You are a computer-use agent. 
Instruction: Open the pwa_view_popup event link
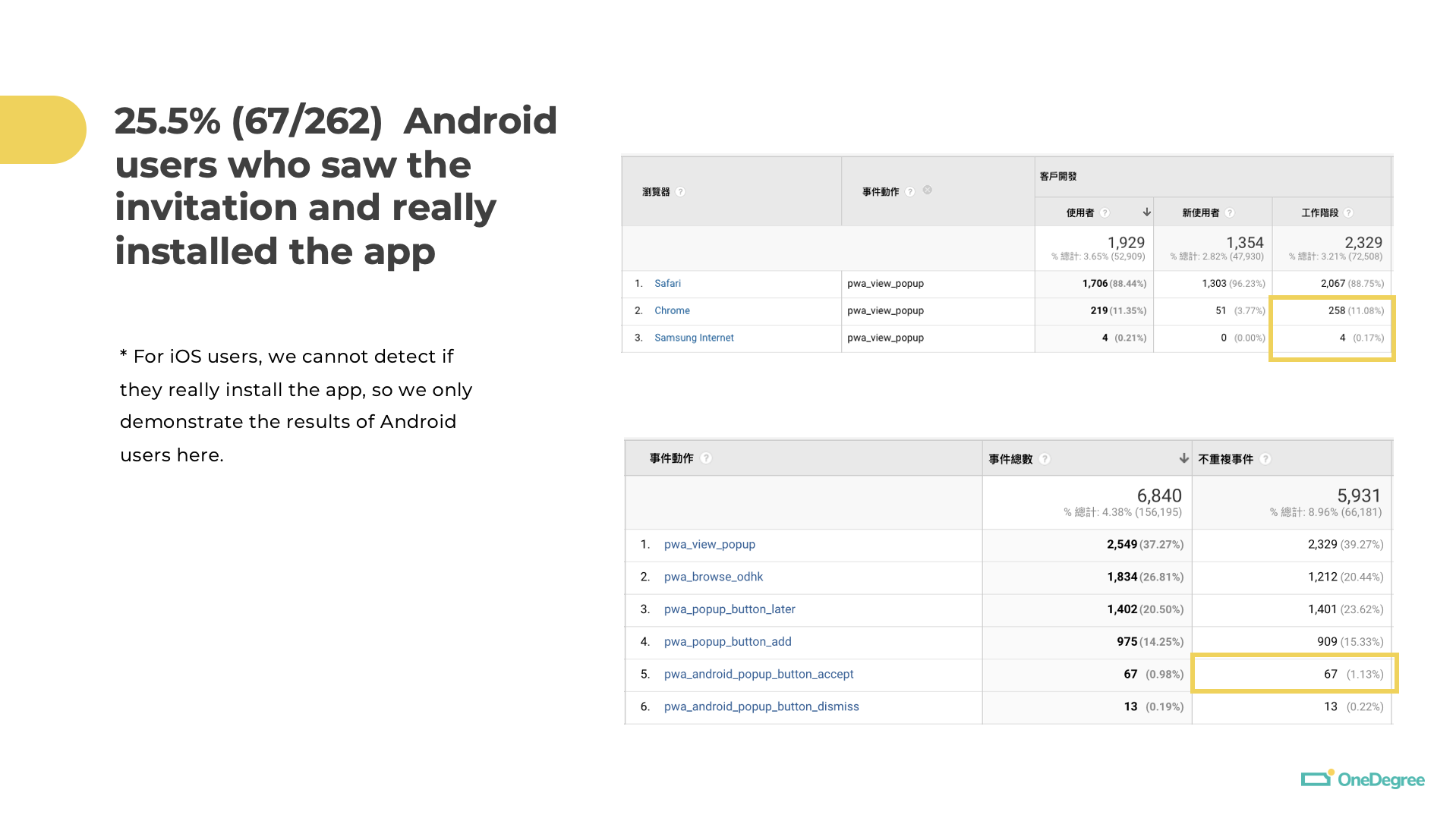point(709,545)
